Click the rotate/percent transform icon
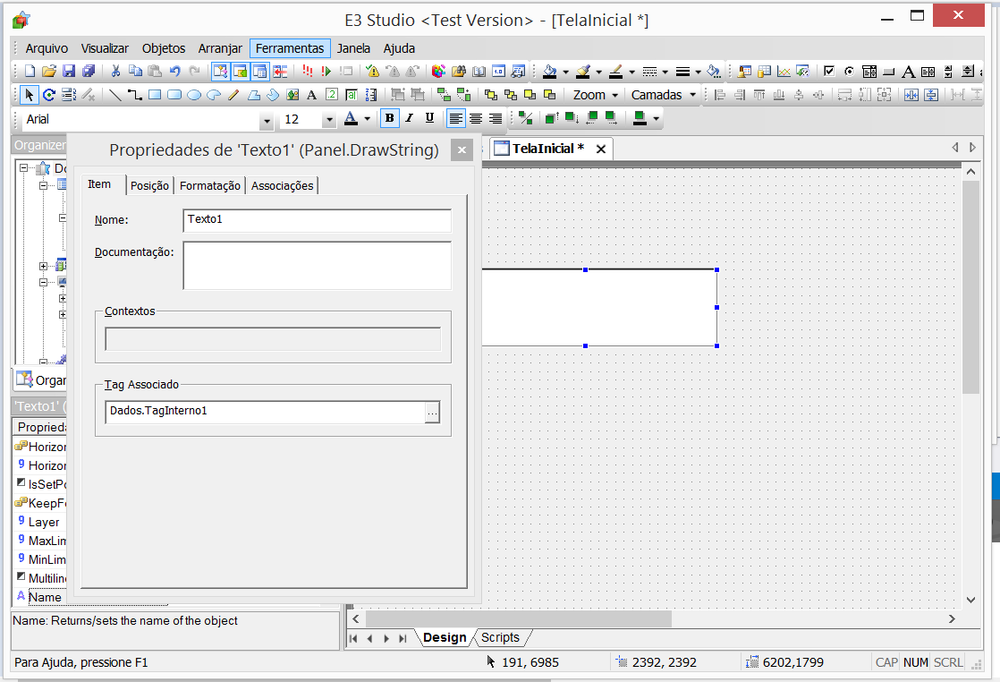Screen dimensions: 1000x682 click(x=526, y=118)
